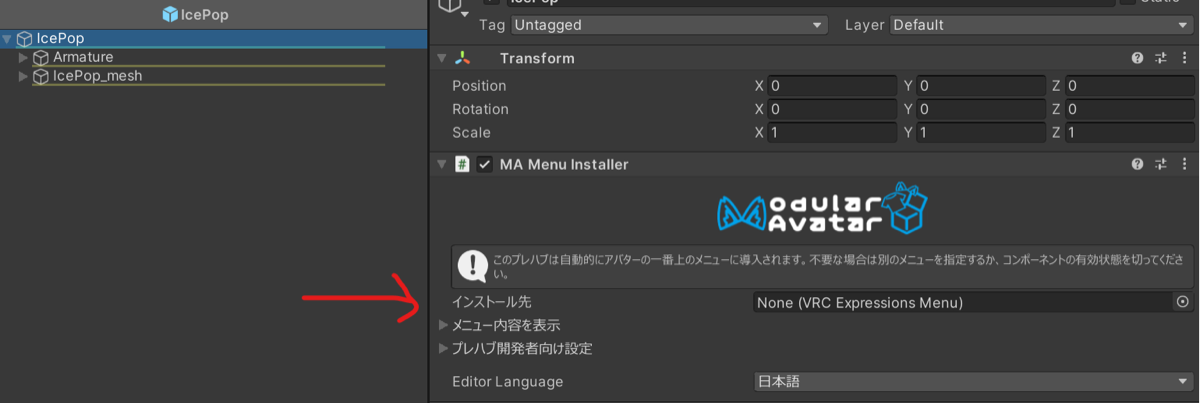Expand the Armature tree item
1200x403 pixels.
(24, 58)
